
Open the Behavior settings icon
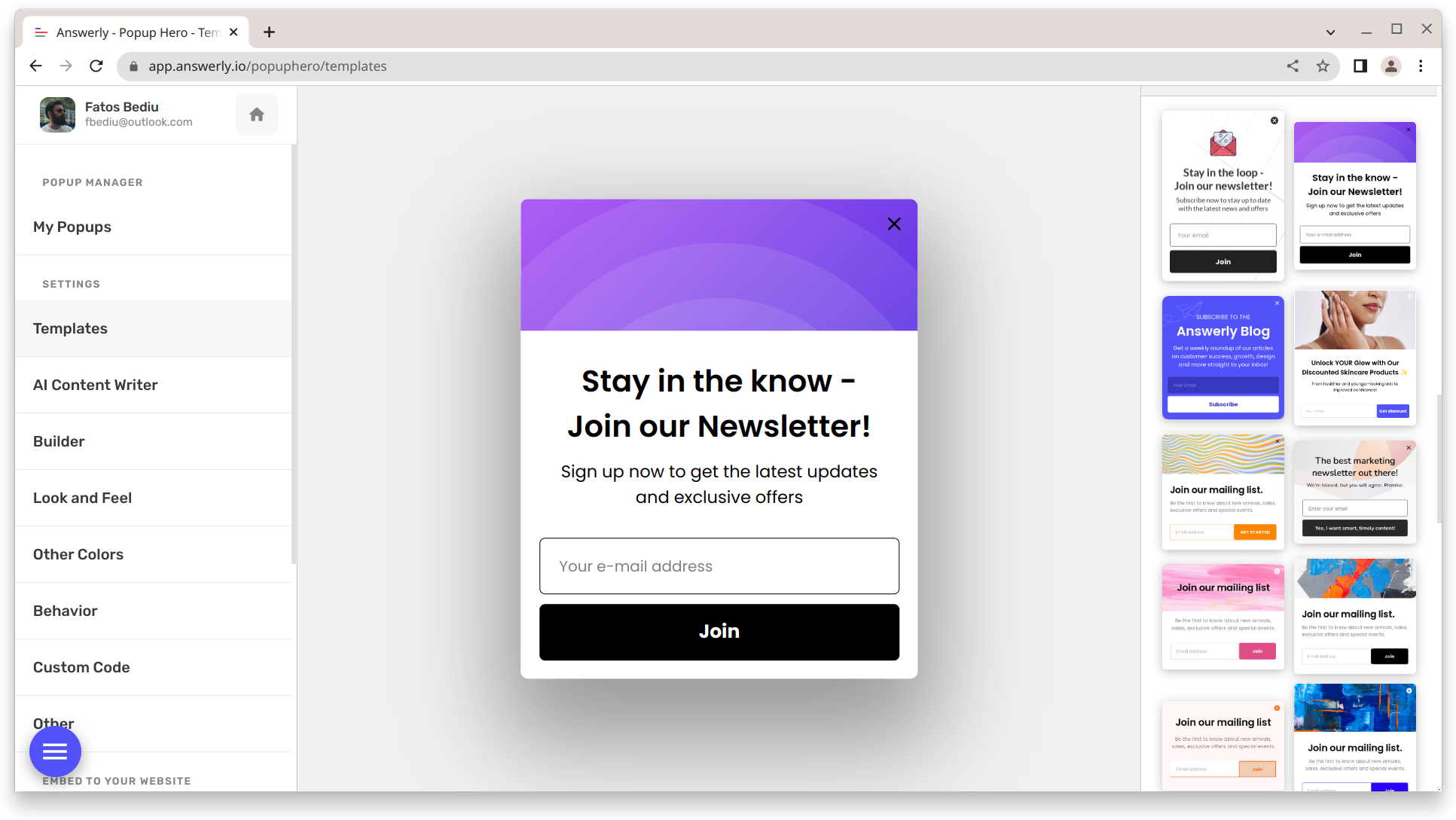point(65,610)
